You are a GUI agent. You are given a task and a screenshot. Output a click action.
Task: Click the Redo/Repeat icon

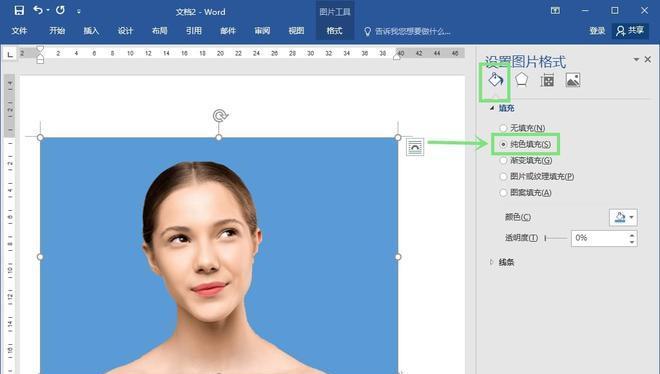click(60, 10)
